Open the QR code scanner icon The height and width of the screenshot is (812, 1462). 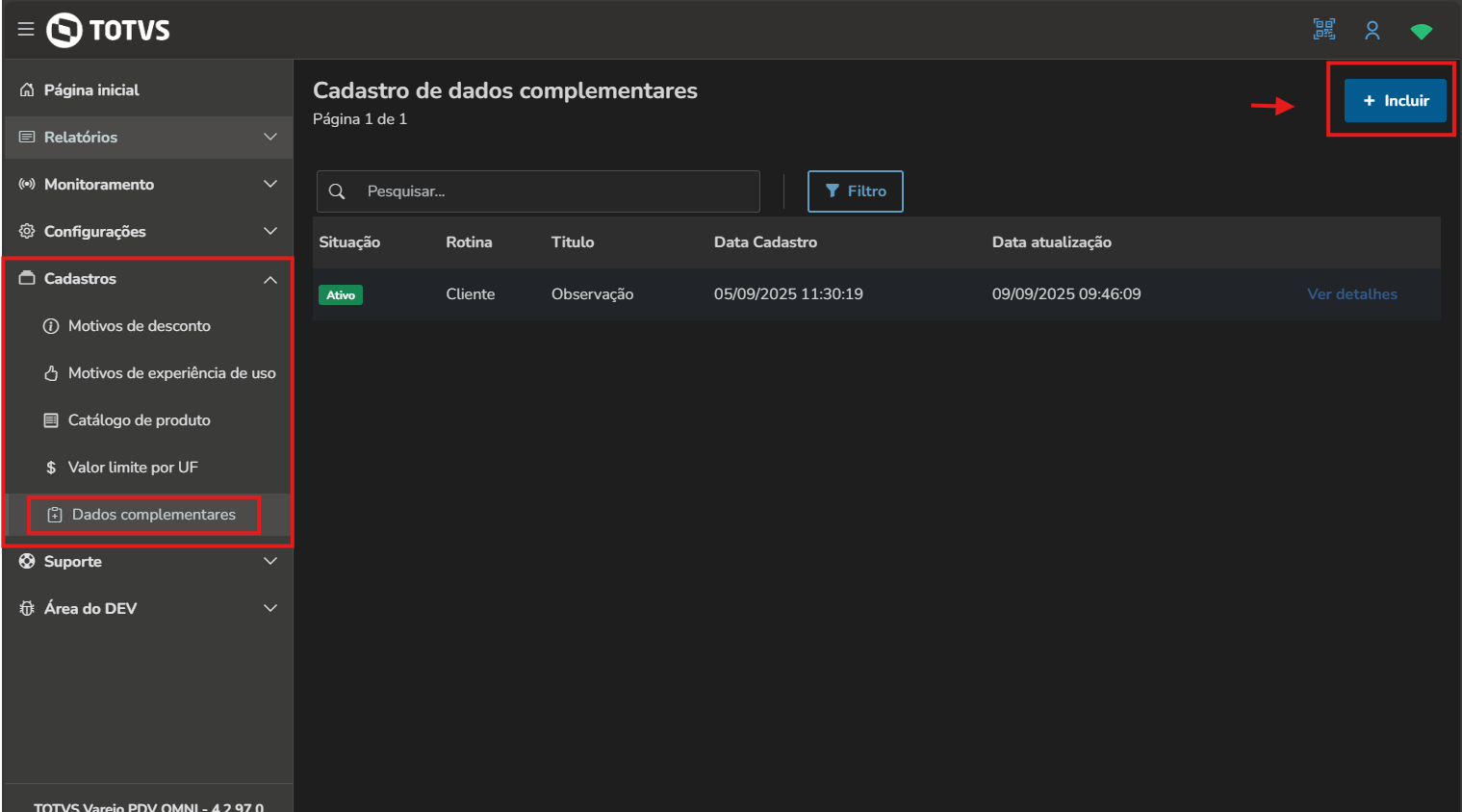pyautogui.click(x=1324, y=30)
